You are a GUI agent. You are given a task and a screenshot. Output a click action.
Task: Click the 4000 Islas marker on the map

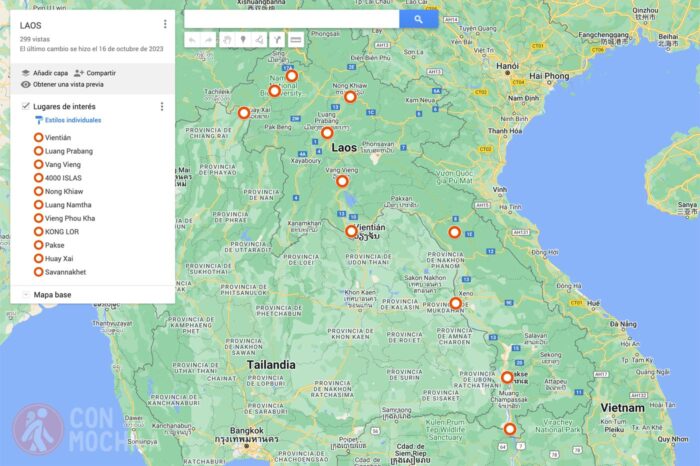[x=510, y=429]
